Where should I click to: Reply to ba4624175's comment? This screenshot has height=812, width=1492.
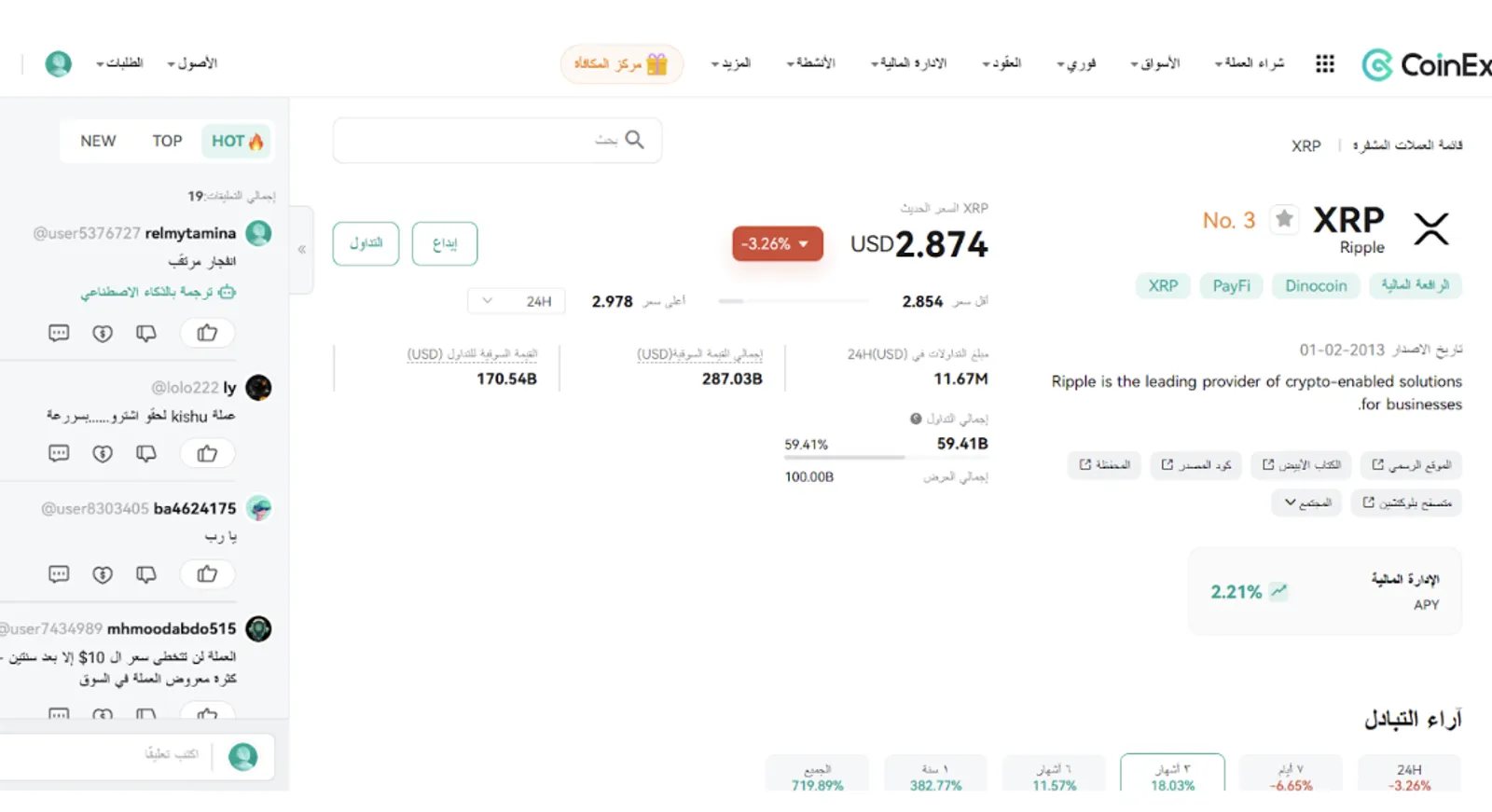pyautogui.click(x=59, y=574)
